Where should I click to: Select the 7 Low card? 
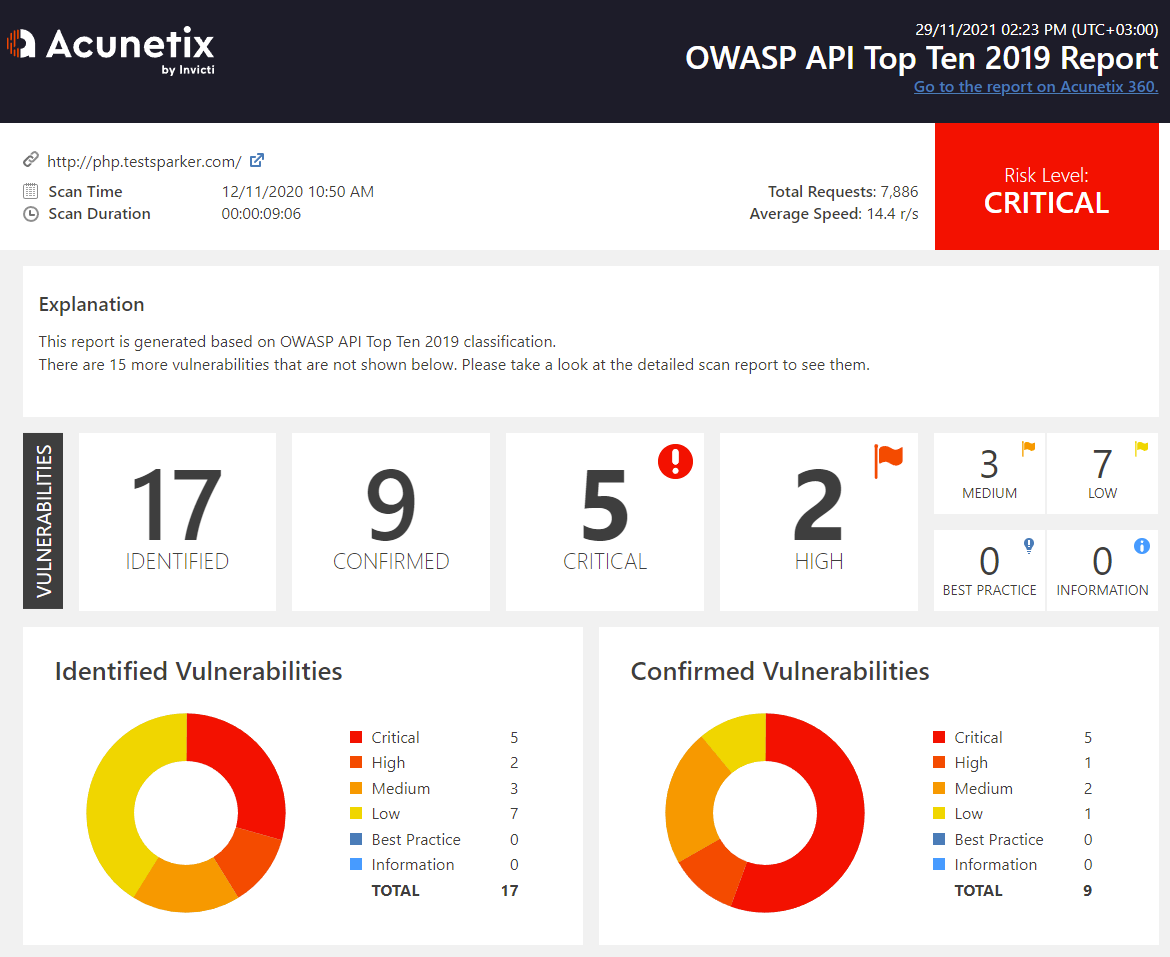click(x=1102, y=473)
